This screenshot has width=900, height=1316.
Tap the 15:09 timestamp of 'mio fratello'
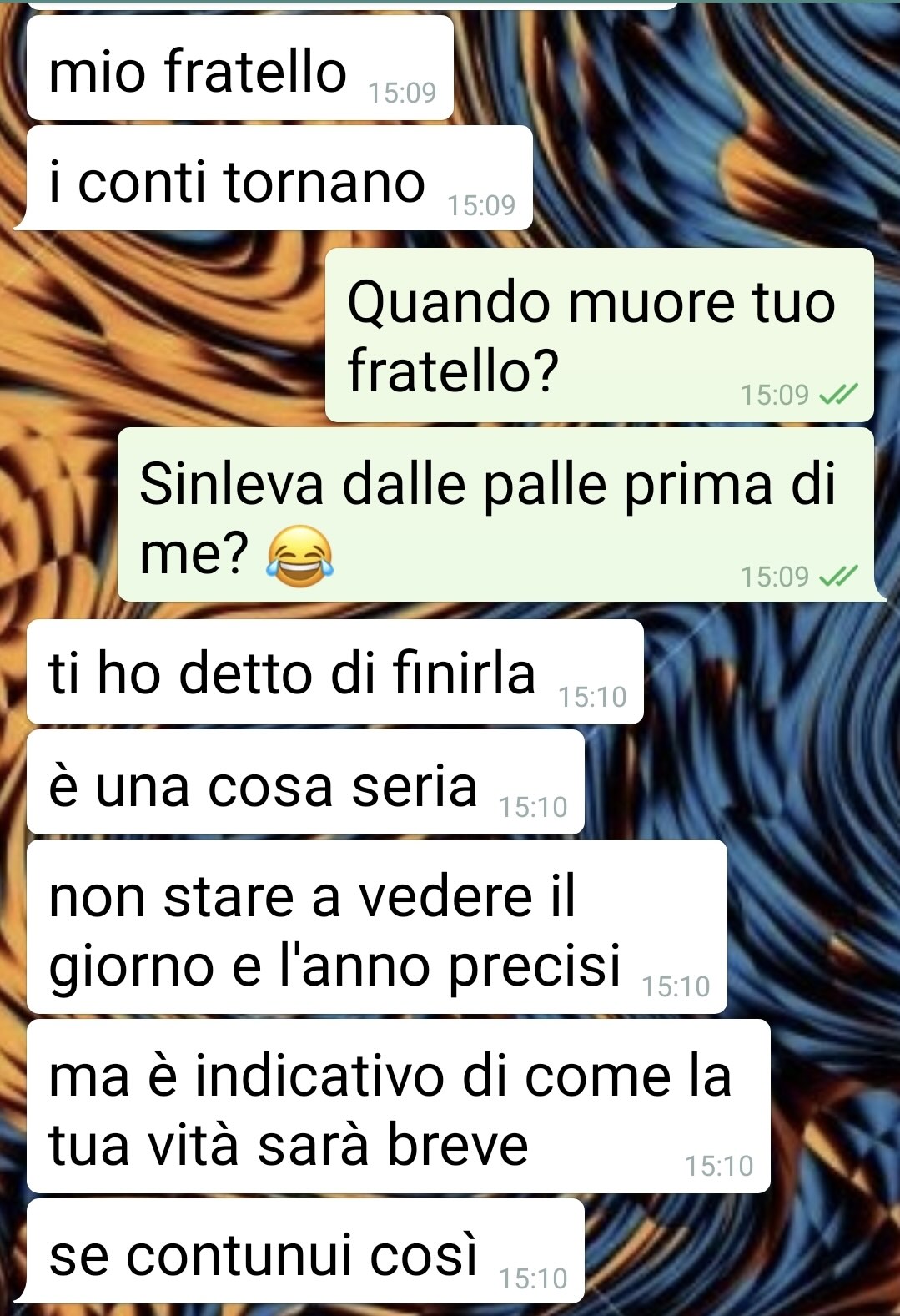click(x=402, y=93)
